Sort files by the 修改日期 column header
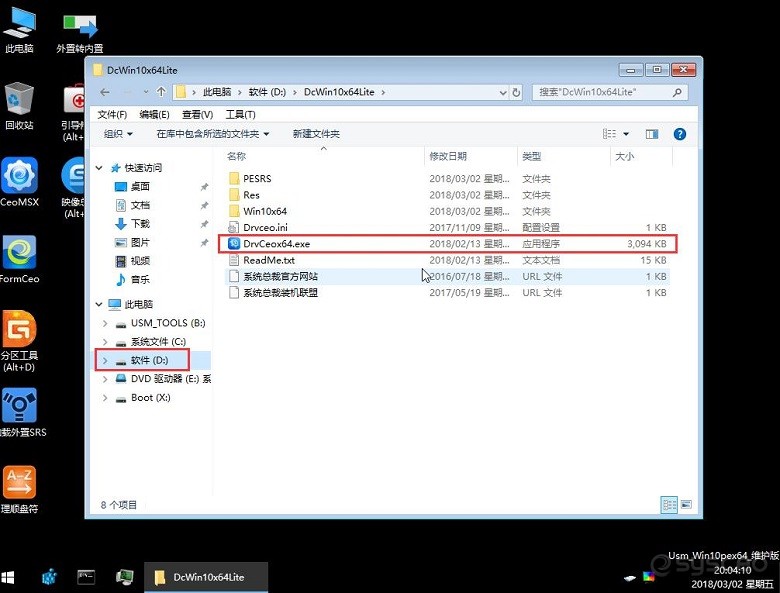This screenshot has width=780, height=593. [448, 157]
